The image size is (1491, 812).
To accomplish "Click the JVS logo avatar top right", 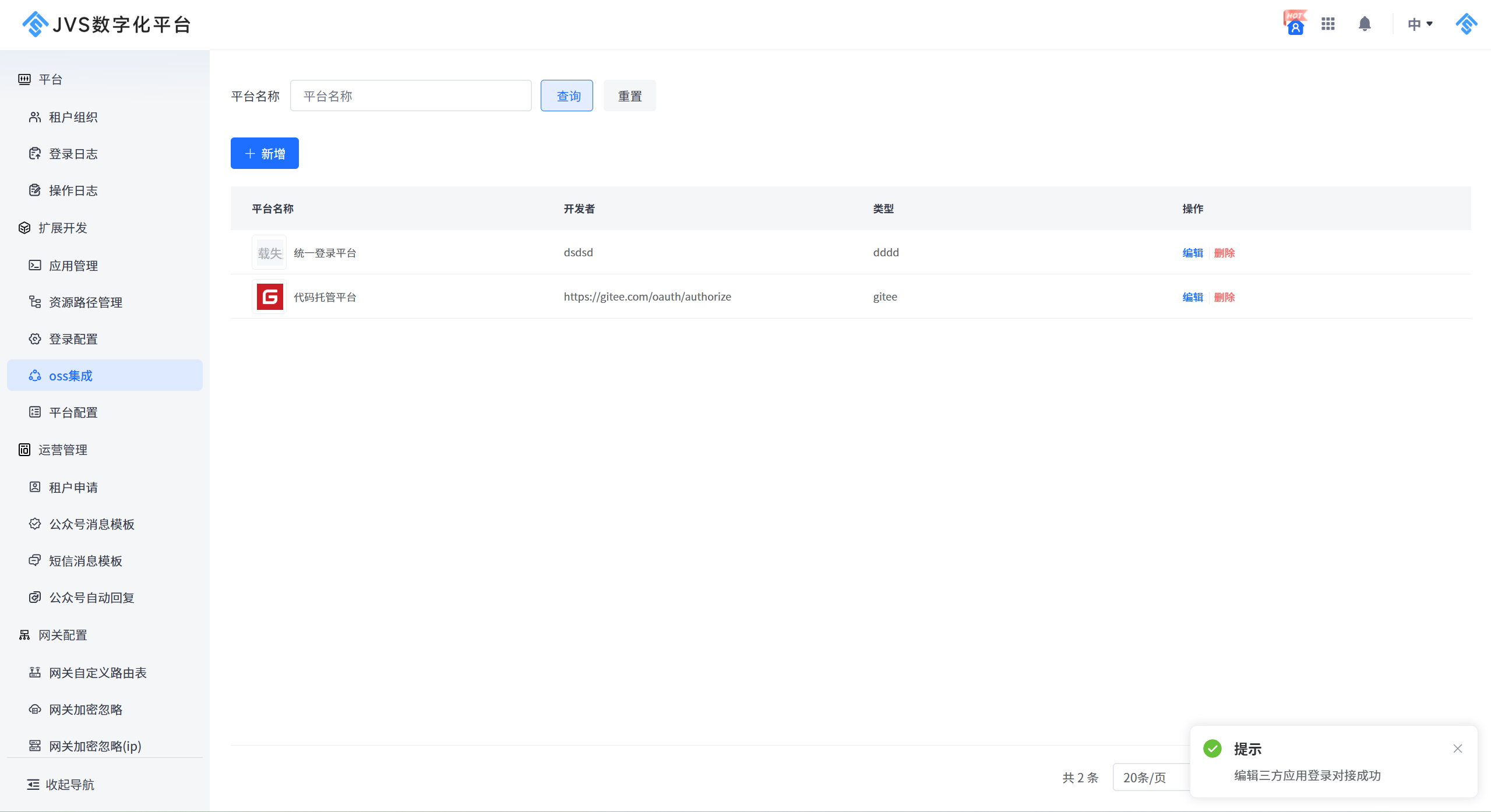I will [1466, 24].
